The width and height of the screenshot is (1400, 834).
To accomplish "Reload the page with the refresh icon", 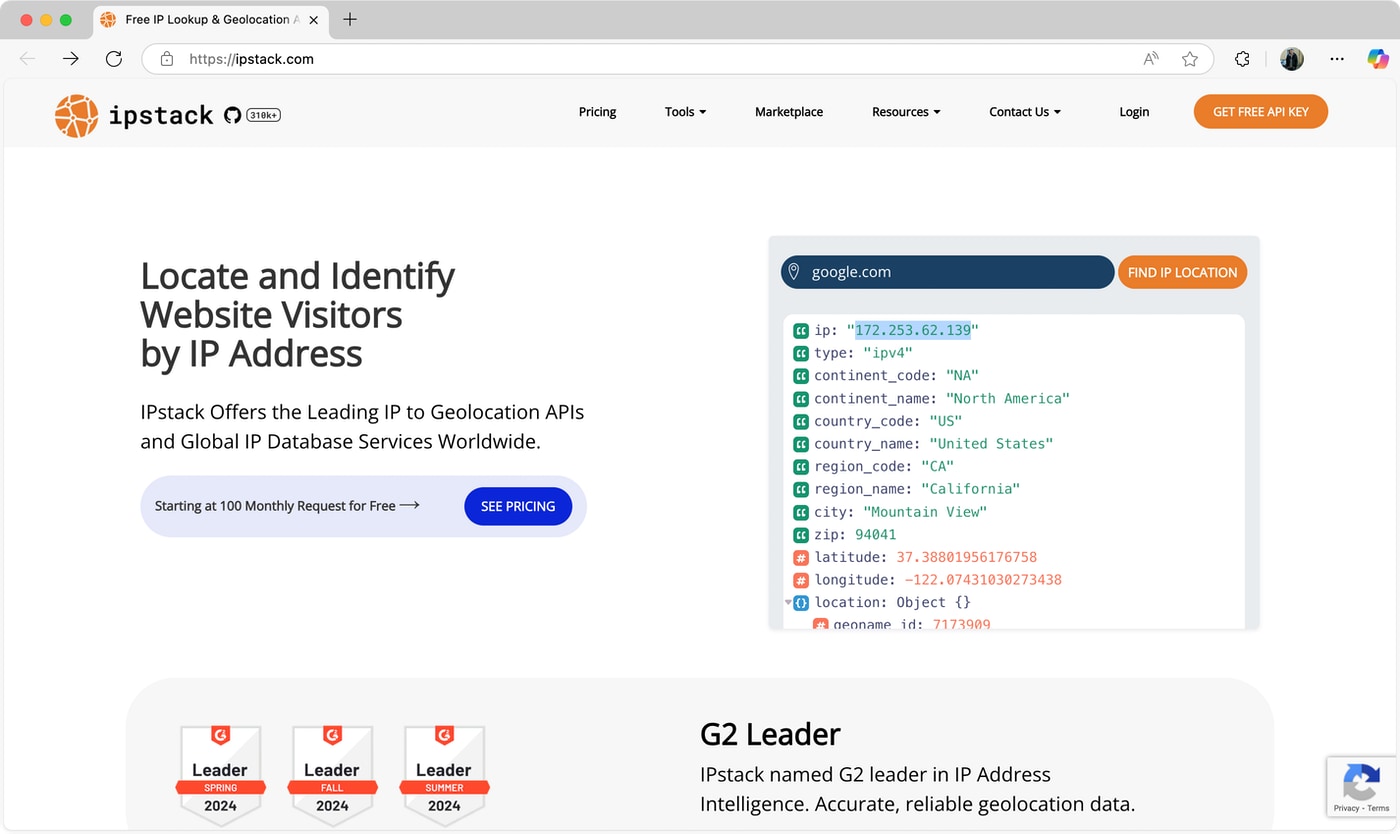I will click(114, 59).
